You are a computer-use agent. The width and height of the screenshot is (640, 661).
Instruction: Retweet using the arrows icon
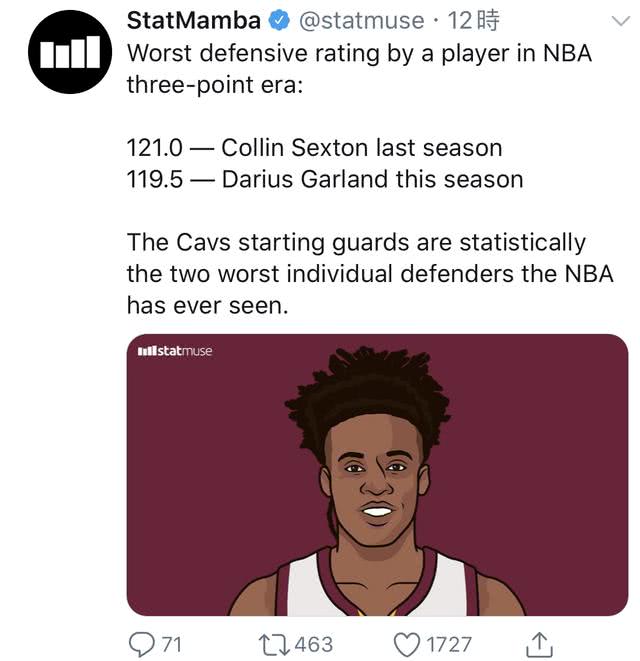[274, 645]
